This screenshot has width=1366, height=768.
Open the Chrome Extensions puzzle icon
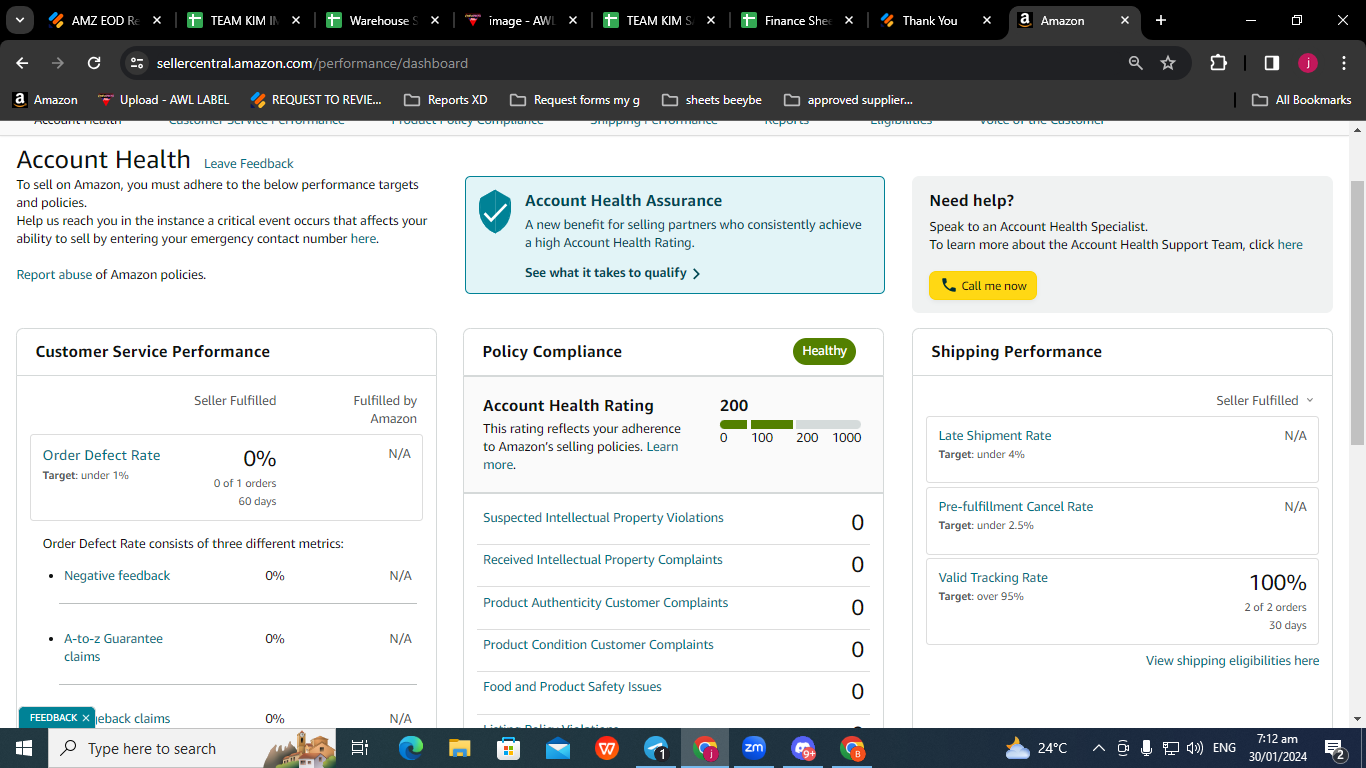pyautogui.click(x=1218, y=63)
